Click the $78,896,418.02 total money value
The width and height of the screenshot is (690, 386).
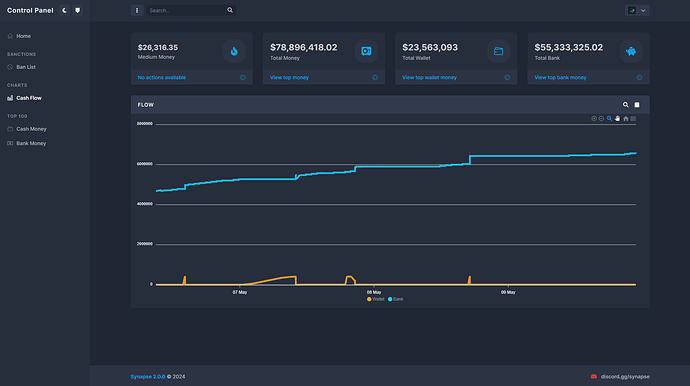tap(304, 48)
